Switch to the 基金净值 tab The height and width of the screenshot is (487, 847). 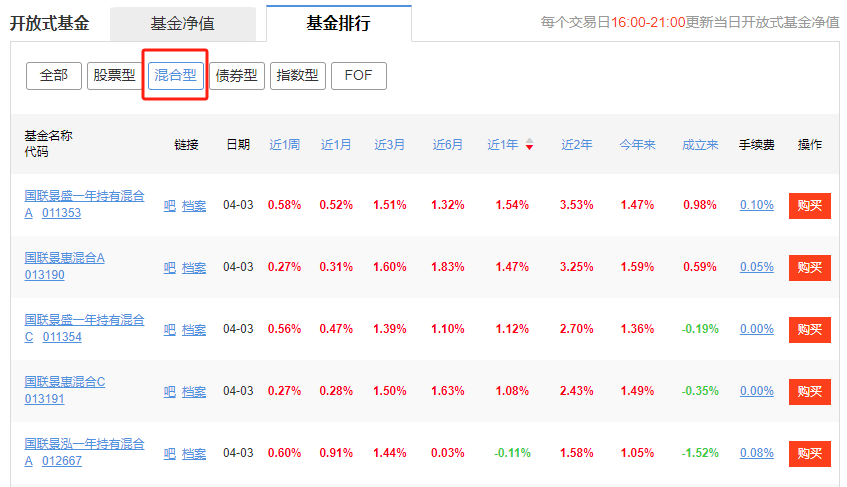point(183,24)
